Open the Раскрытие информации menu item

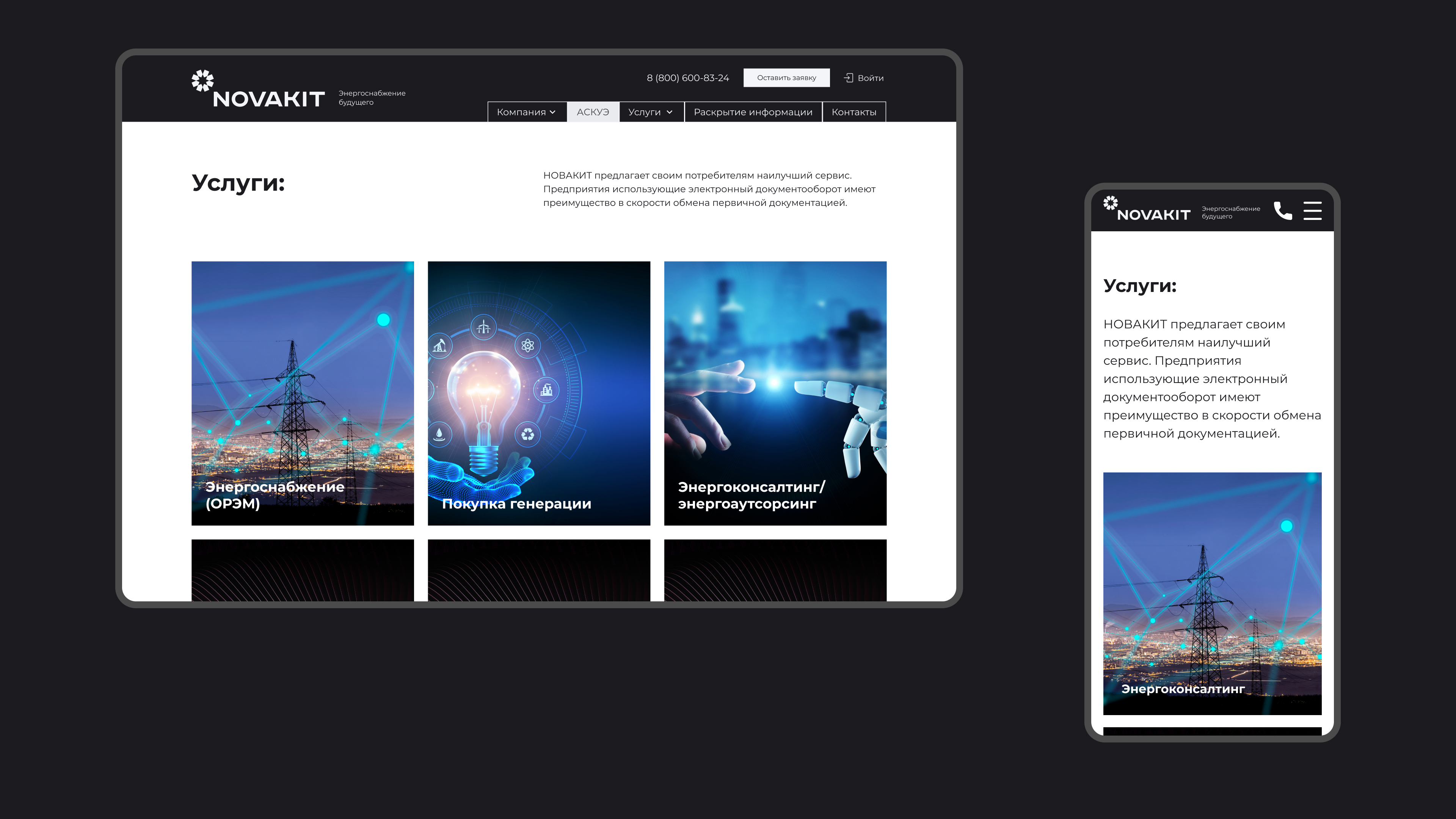point(753,112)
